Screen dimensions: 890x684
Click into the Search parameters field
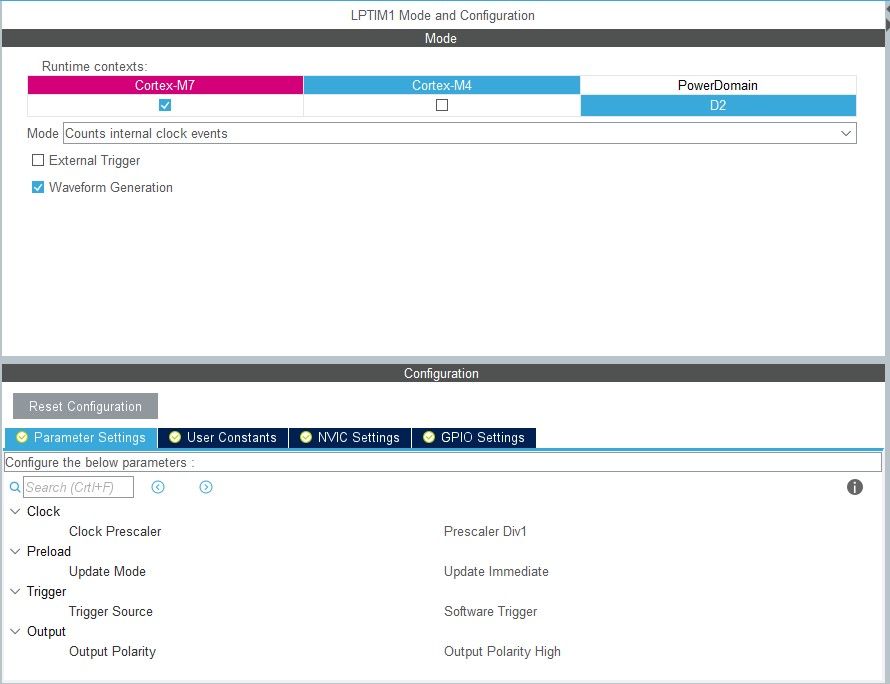coord(78,487)
